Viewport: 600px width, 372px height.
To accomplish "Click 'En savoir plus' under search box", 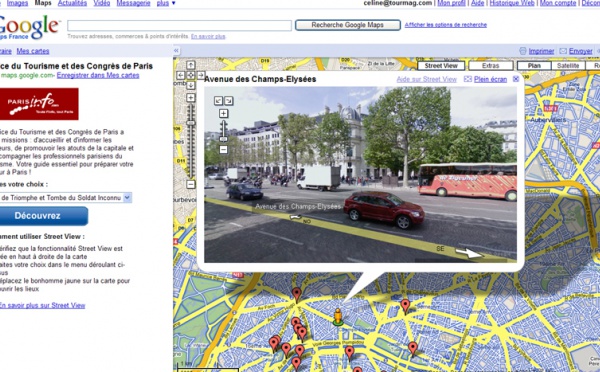I will [208, 36].
